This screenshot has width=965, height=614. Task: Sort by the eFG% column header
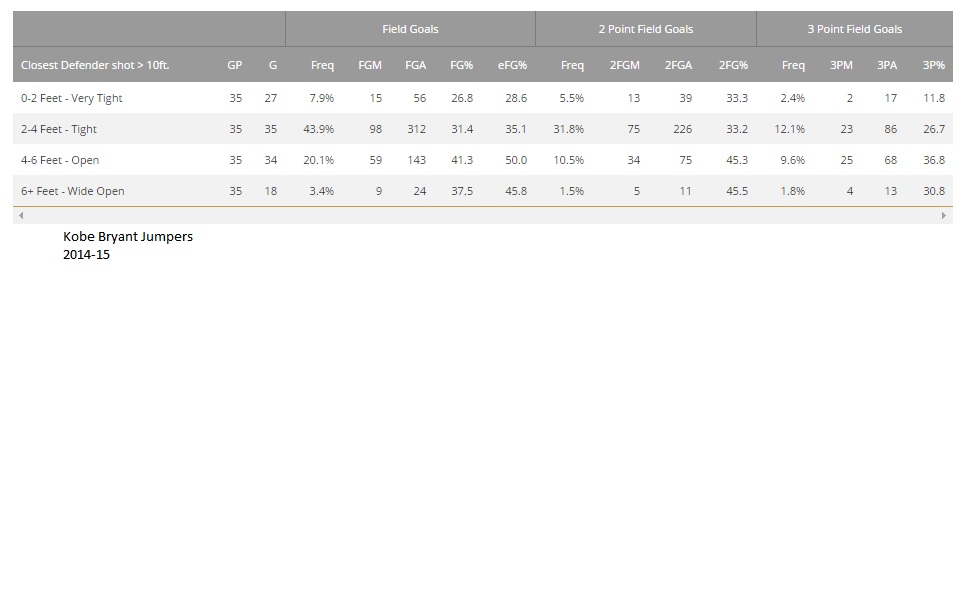pos(512,65)
